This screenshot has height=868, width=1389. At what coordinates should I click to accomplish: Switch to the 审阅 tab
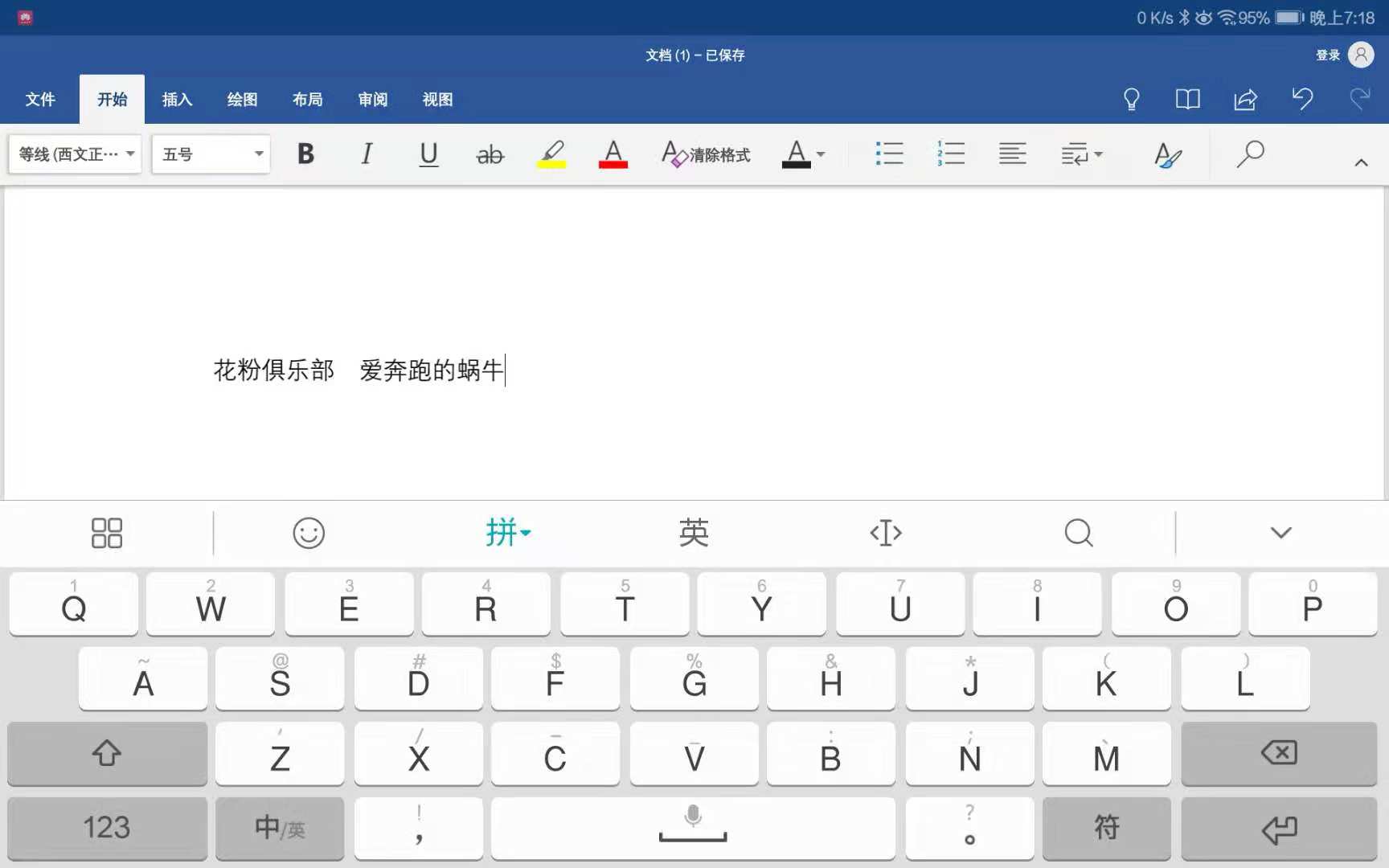point(372,99)
